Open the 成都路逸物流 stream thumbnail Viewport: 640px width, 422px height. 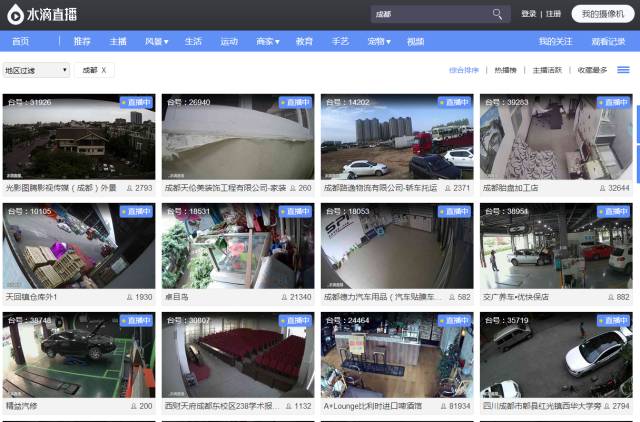click(397, 136)
